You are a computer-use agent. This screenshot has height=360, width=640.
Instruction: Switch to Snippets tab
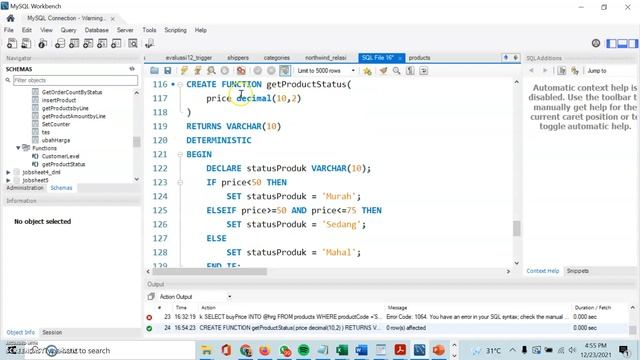pyautogui.click(x=577, y=271)
